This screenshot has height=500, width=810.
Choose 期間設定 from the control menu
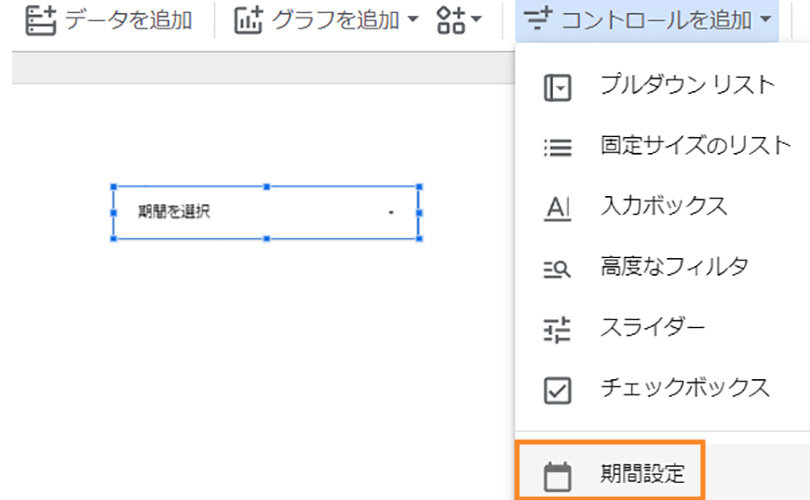tap(642, 474)
